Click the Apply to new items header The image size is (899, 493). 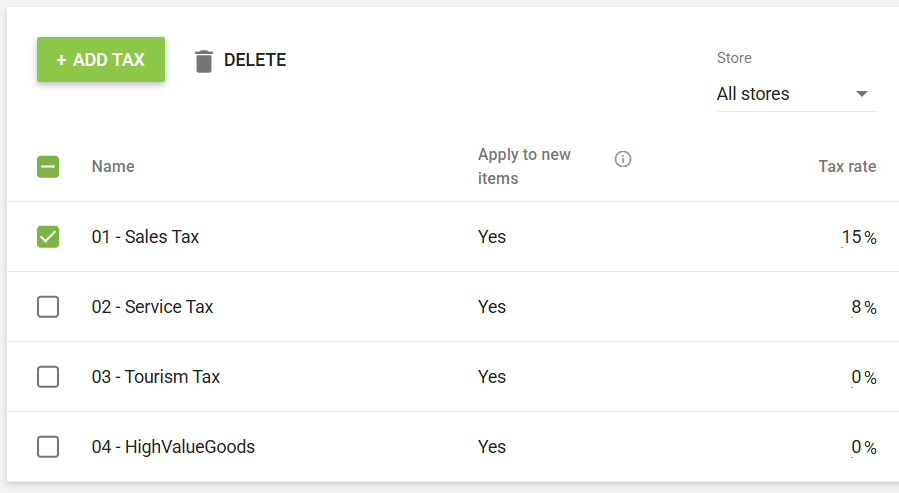[x=524, y=166]
